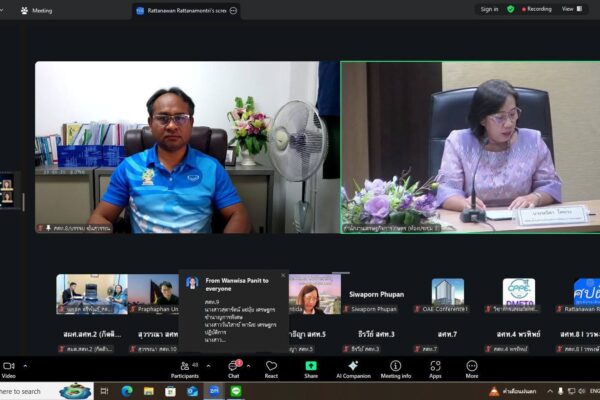Screen dimensions: 600x400
Task: Start screen sharing with Share button
Action: click(311, 366)
